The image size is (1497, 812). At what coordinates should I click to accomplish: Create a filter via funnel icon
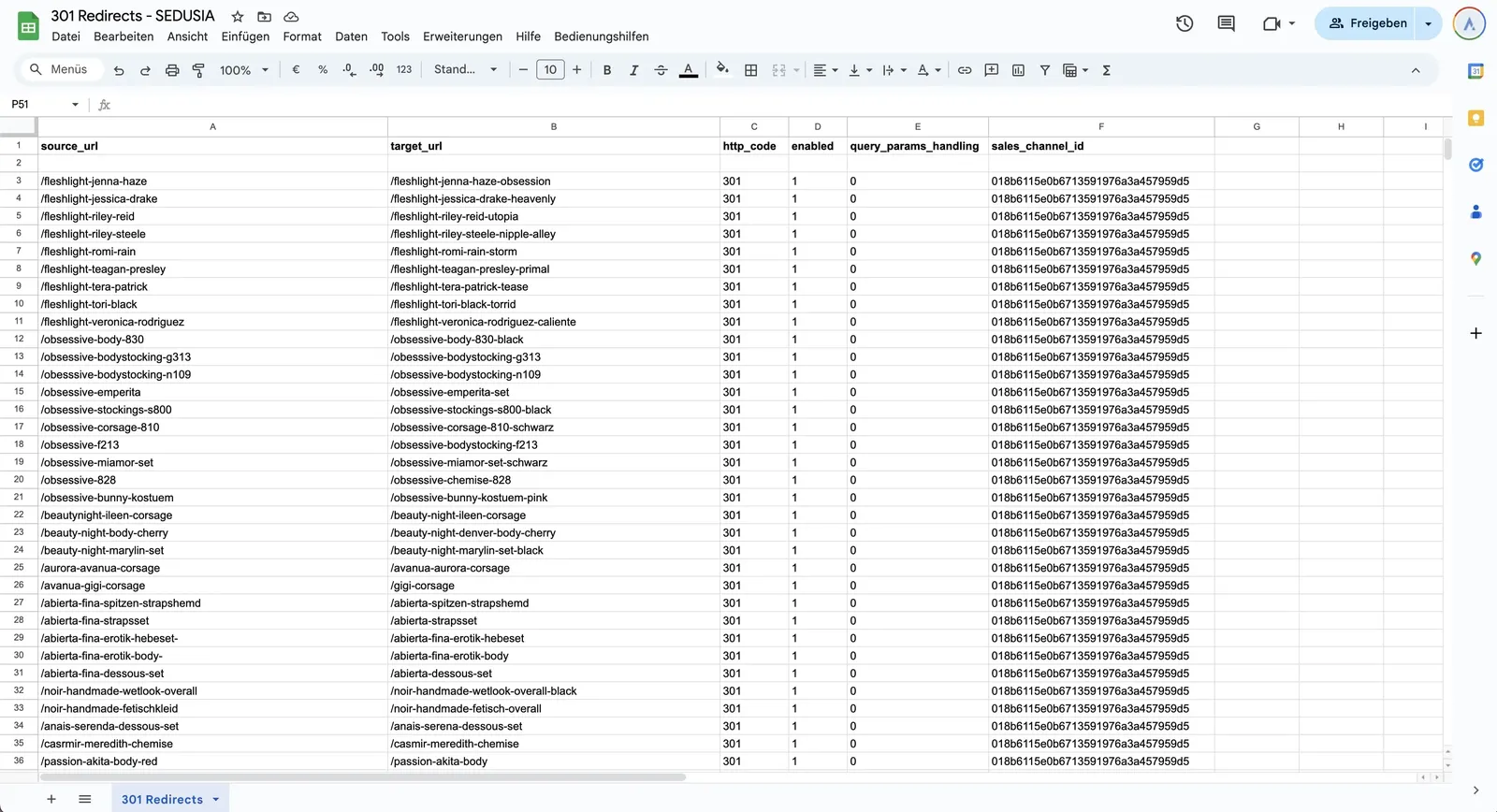pyautogui.click(x=1045, y=69)
